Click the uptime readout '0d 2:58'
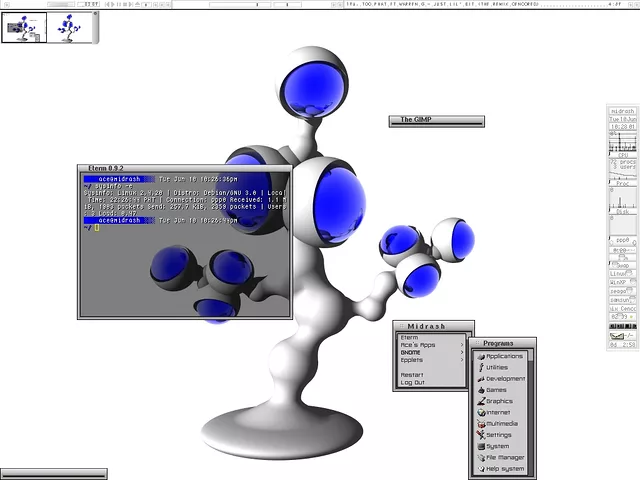640x480 pixels. 623,345
